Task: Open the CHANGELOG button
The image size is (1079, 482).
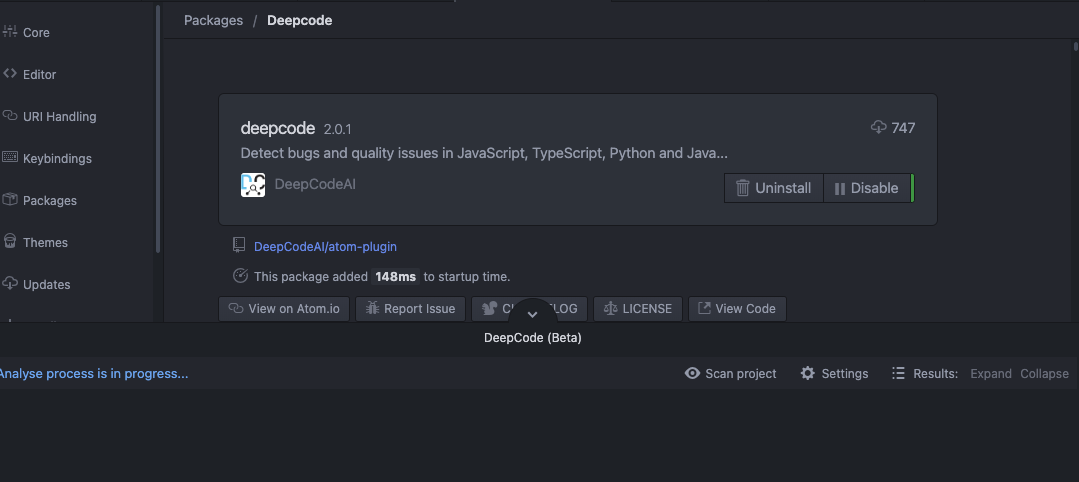Action: [x=529, y=309]
